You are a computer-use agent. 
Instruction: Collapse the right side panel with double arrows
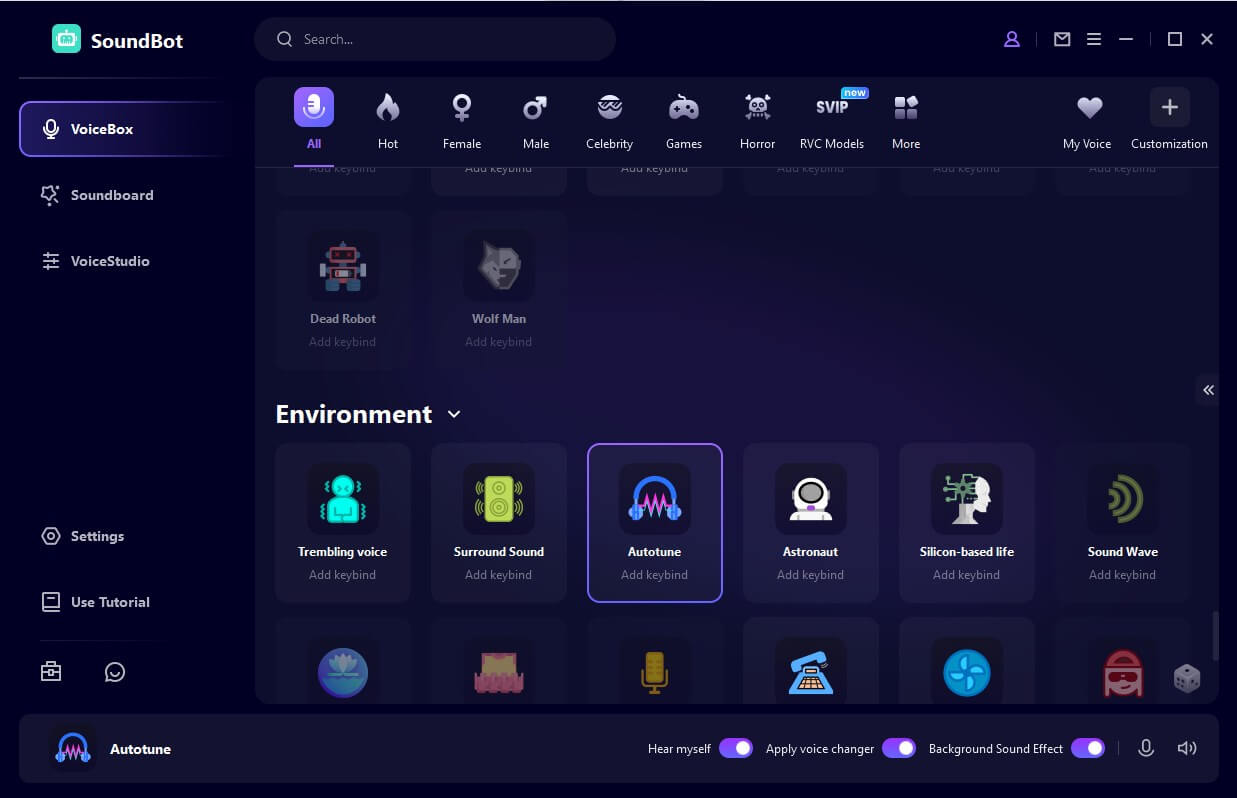1208,390
